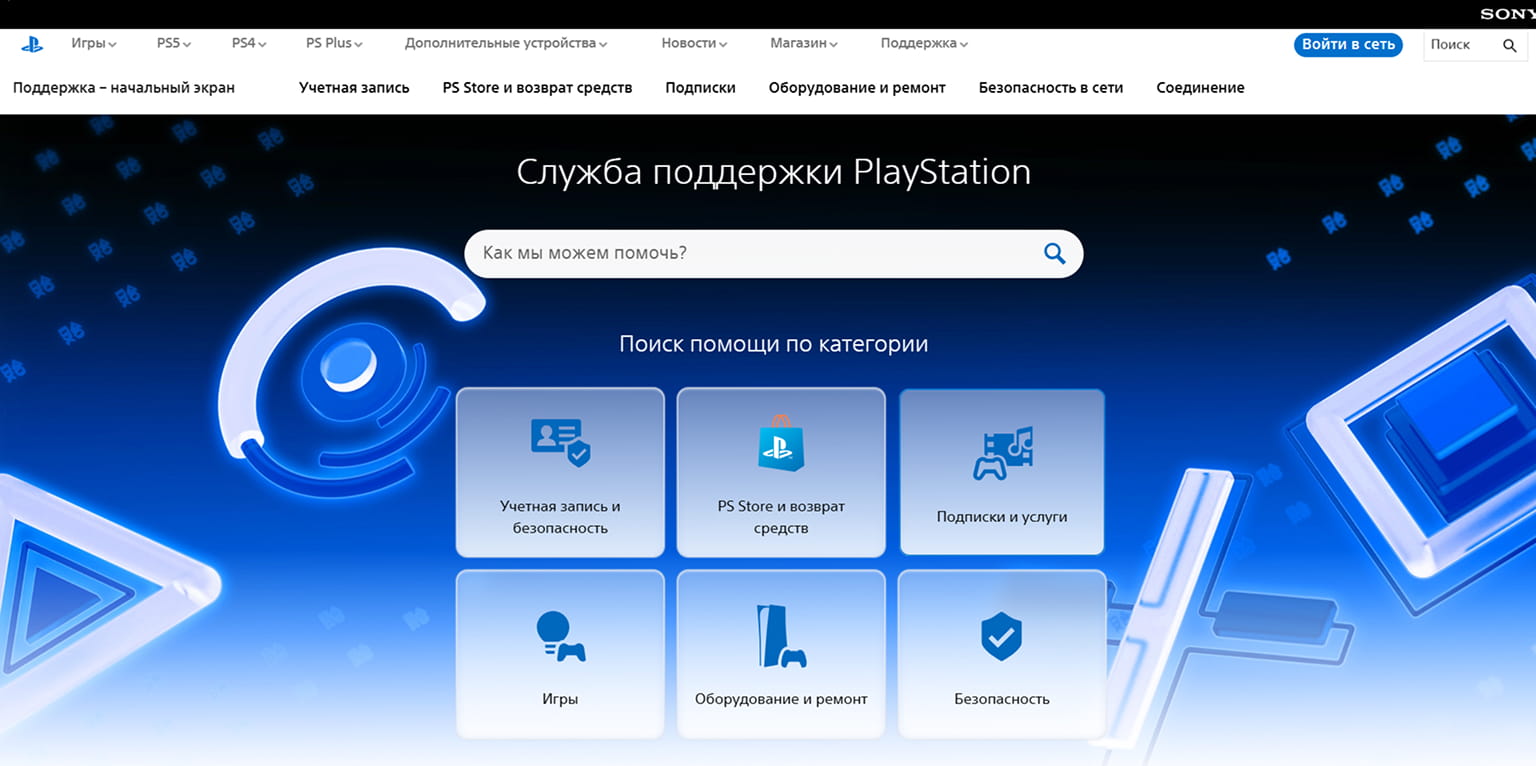Open the PS Plus dropdown
The width and height of the screenshot is (1536, 766).
(334, 43)
